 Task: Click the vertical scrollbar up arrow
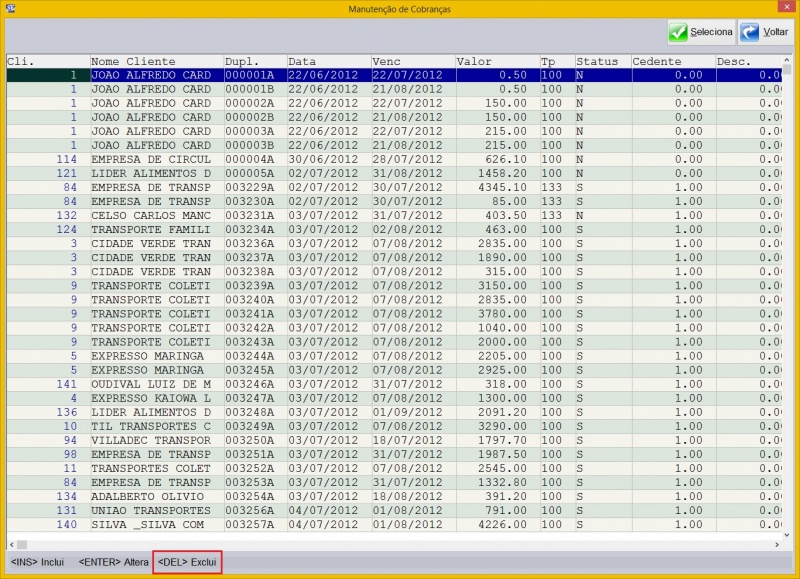click(787, 59)
